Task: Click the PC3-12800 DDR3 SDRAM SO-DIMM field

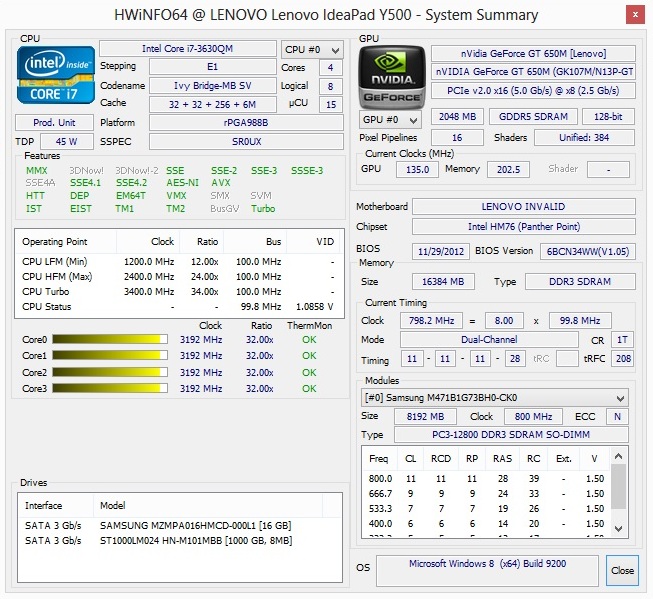Action: pos(511,434)
